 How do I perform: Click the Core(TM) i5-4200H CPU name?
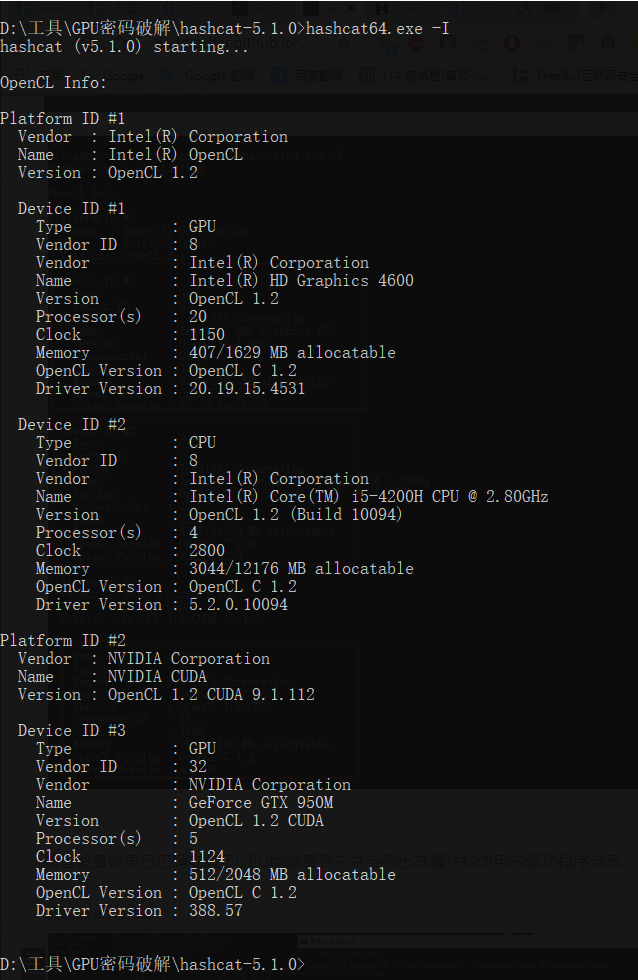[x=368, y=496]
